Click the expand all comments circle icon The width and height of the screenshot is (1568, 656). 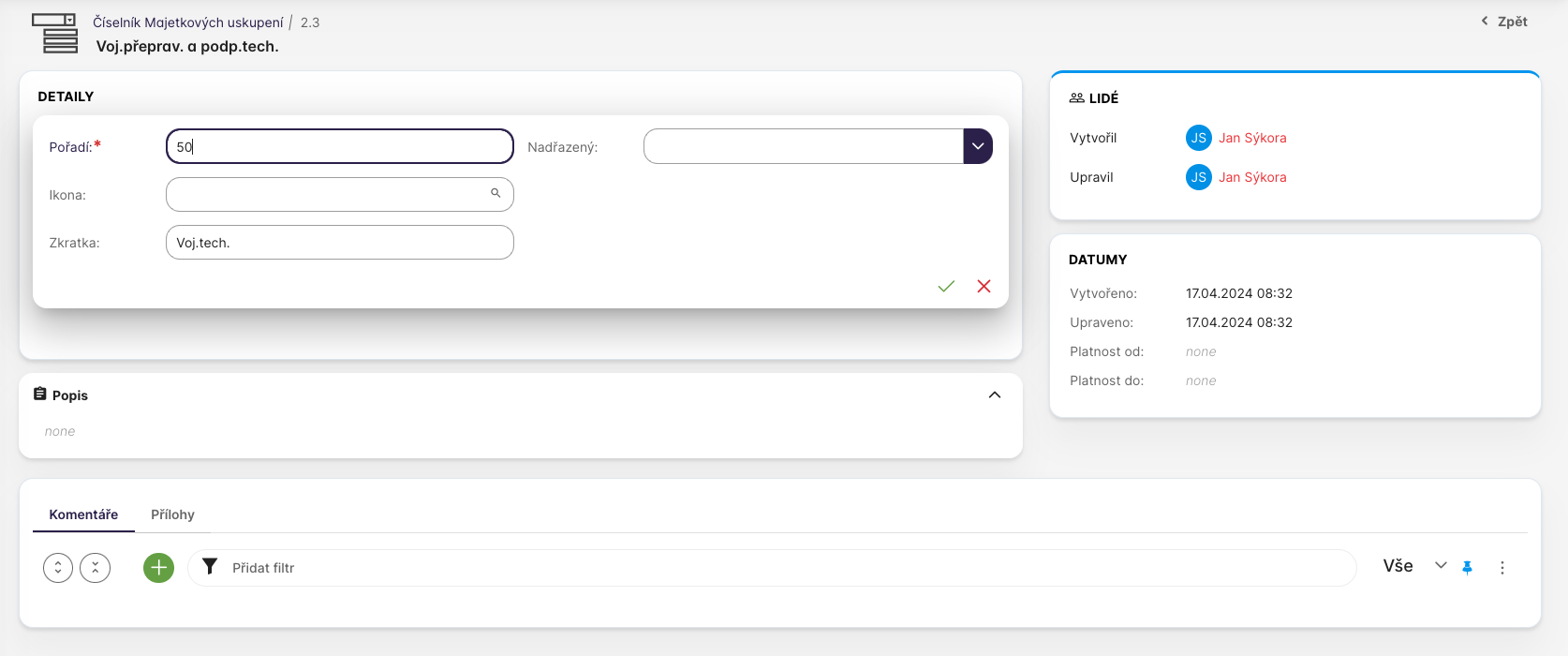[58, 568]
